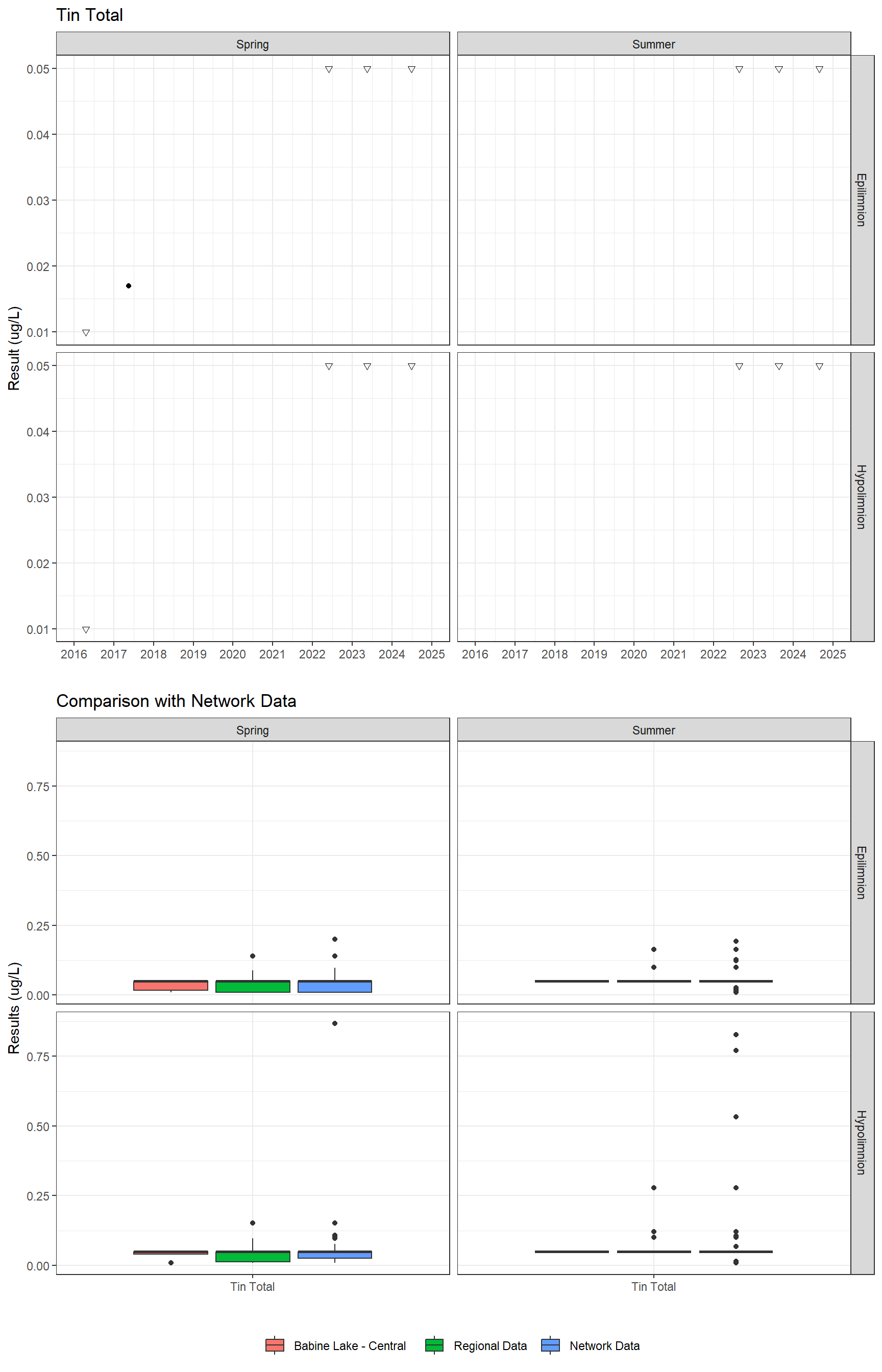The height and width of the screenshot is (1372, 882).
Task: Click the filled 2017 data point in Spring Epilimnion
Action: [x=128, y=286]
